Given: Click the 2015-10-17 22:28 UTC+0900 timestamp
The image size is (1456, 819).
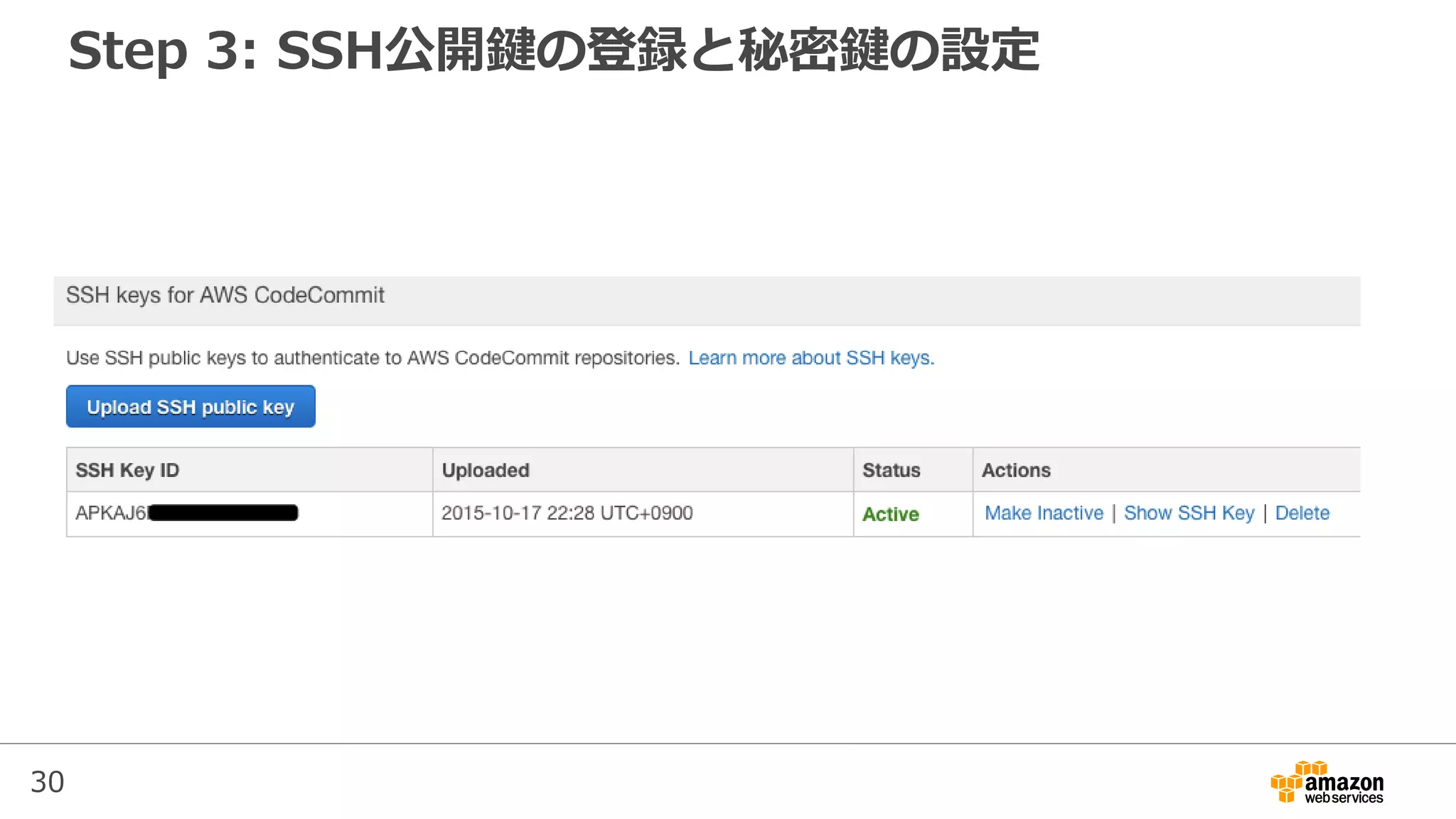Looking at the screenshot, I should (567, 513).
